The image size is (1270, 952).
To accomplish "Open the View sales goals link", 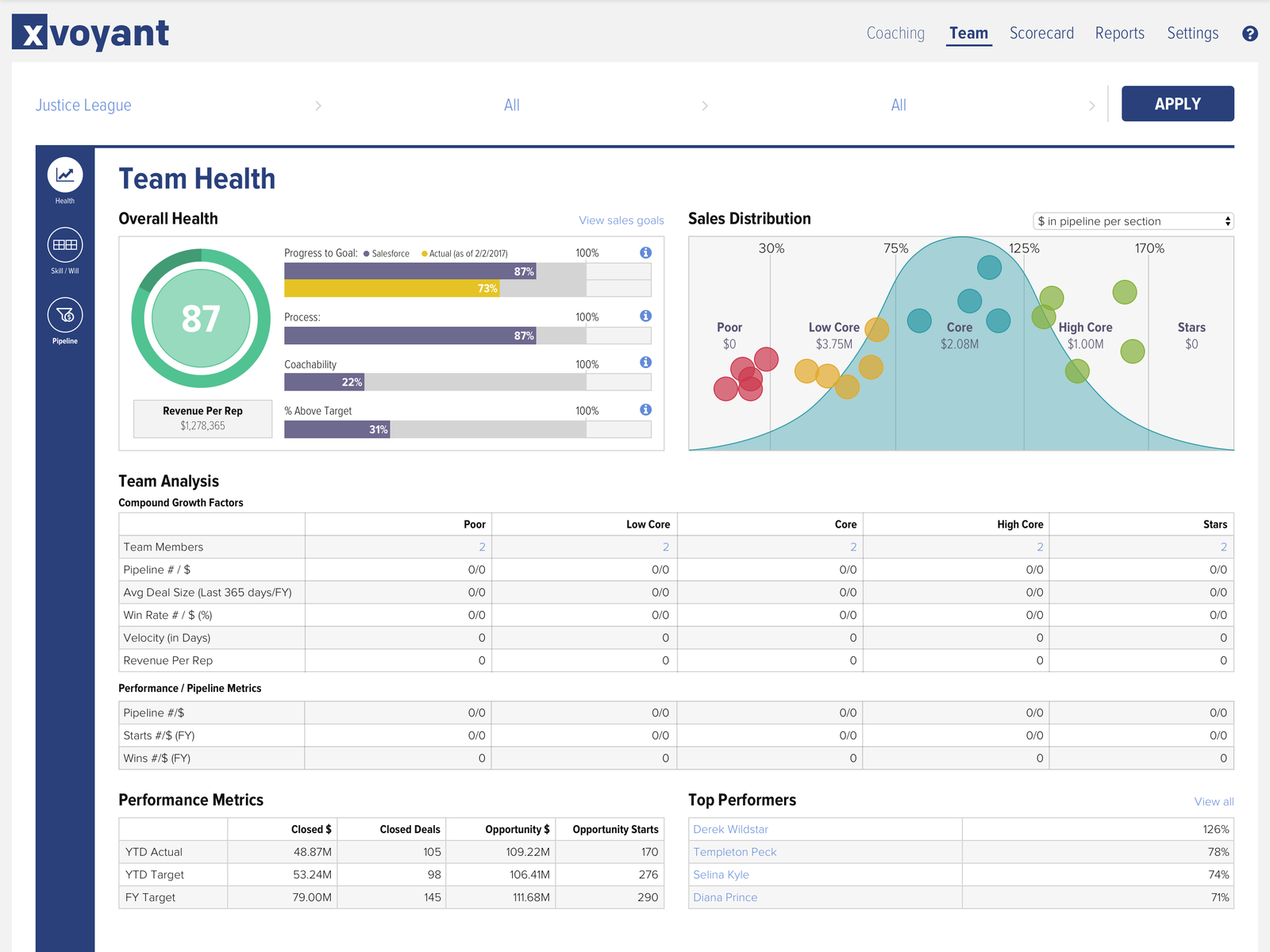I will [x=621, y=220].
